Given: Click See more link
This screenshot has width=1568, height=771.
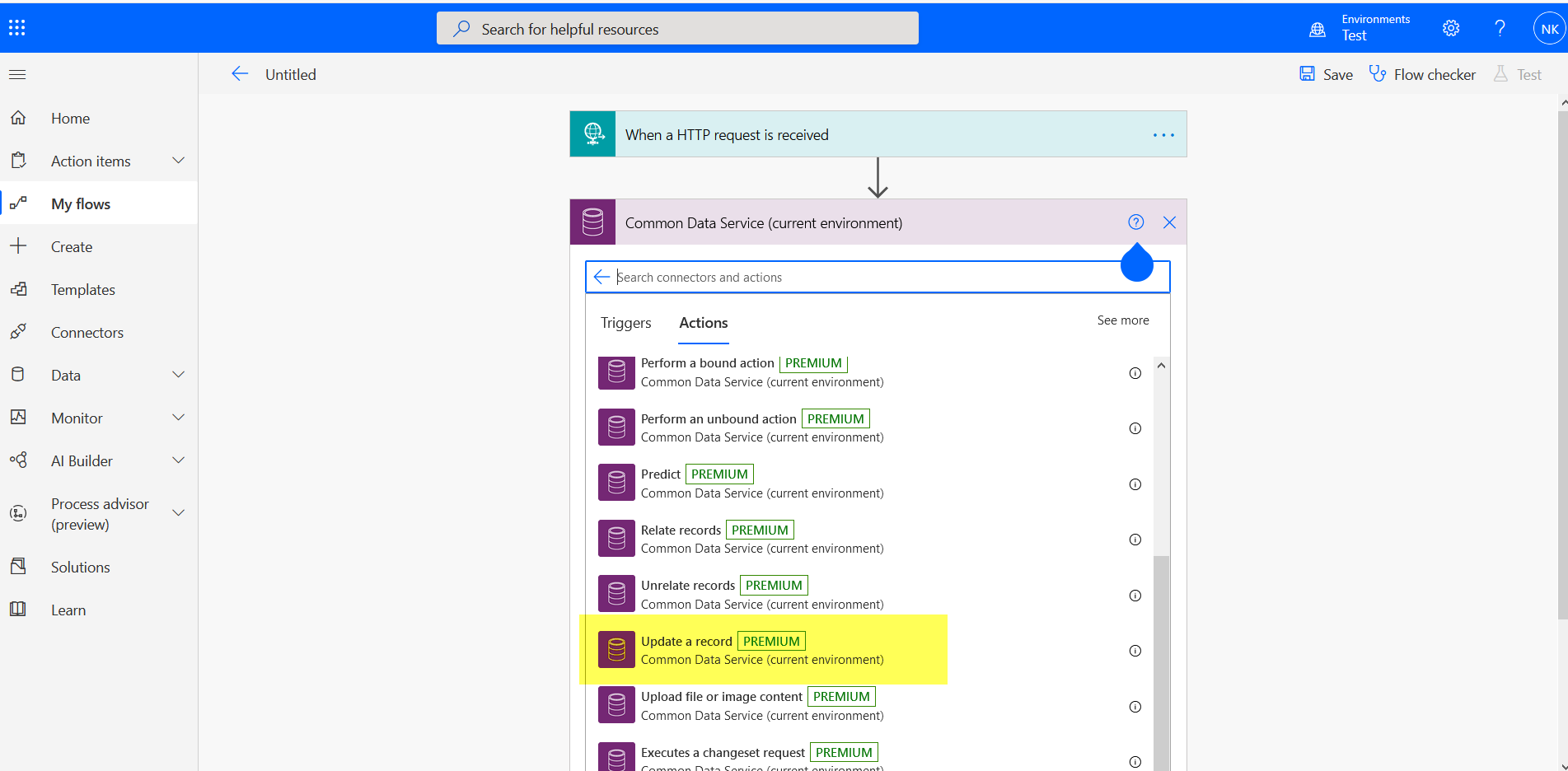Looking at the screenshot, I should (1122, 320).
